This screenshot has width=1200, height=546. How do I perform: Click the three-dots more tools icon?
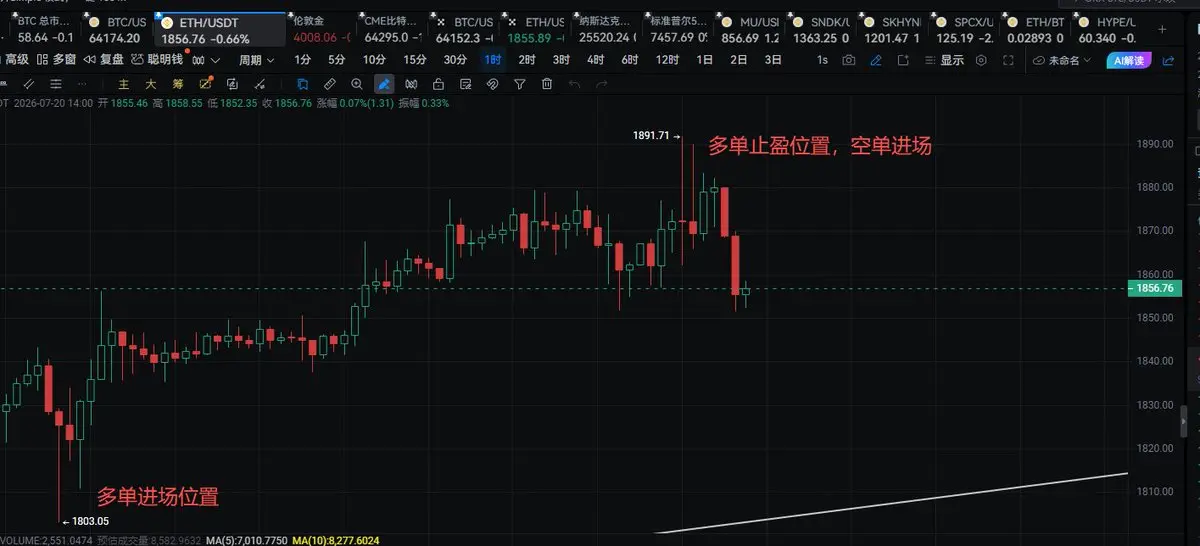pos(83,84)
